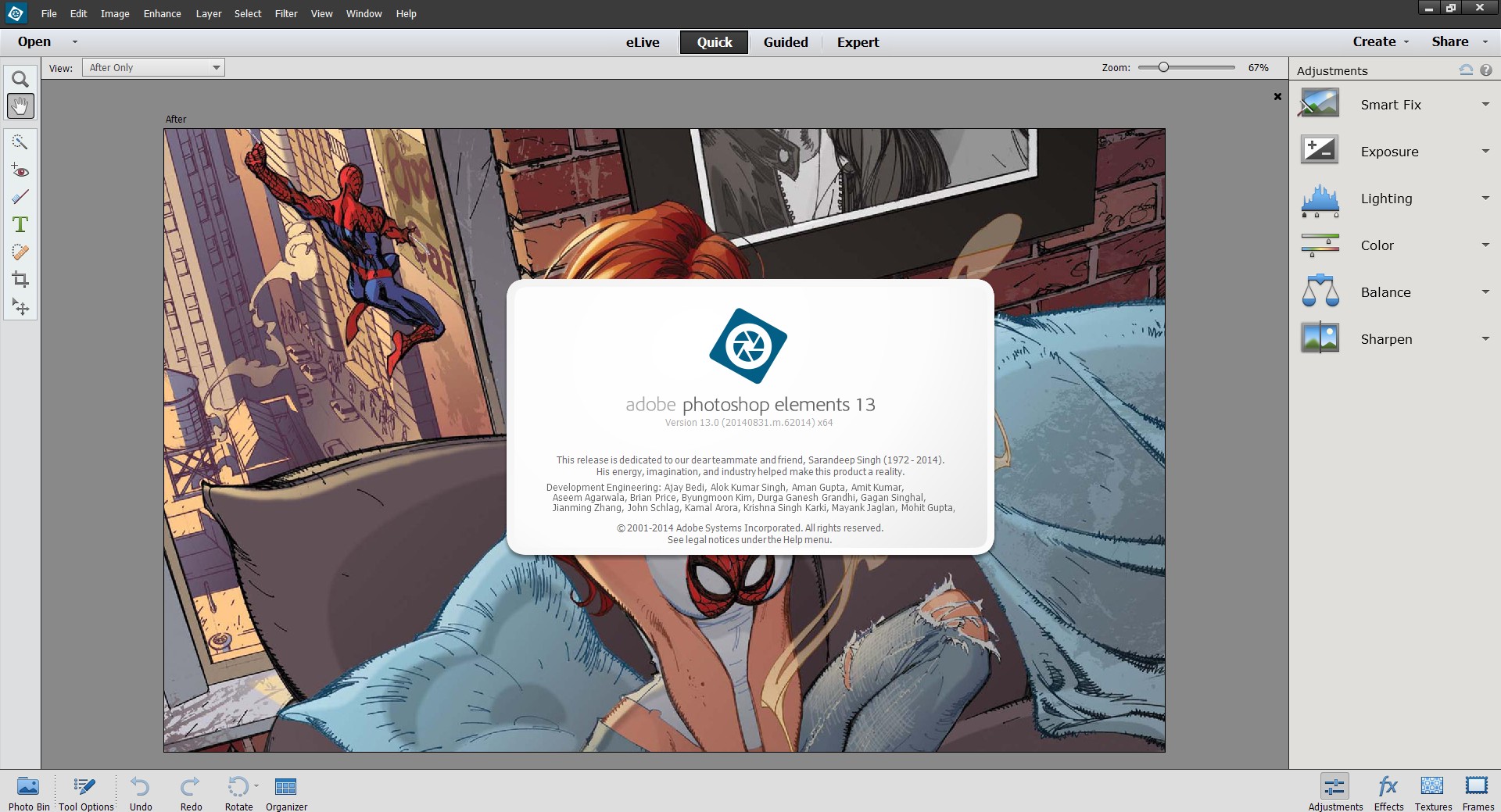Open the Edit menu
The image size is (1501, 812).
78,14
